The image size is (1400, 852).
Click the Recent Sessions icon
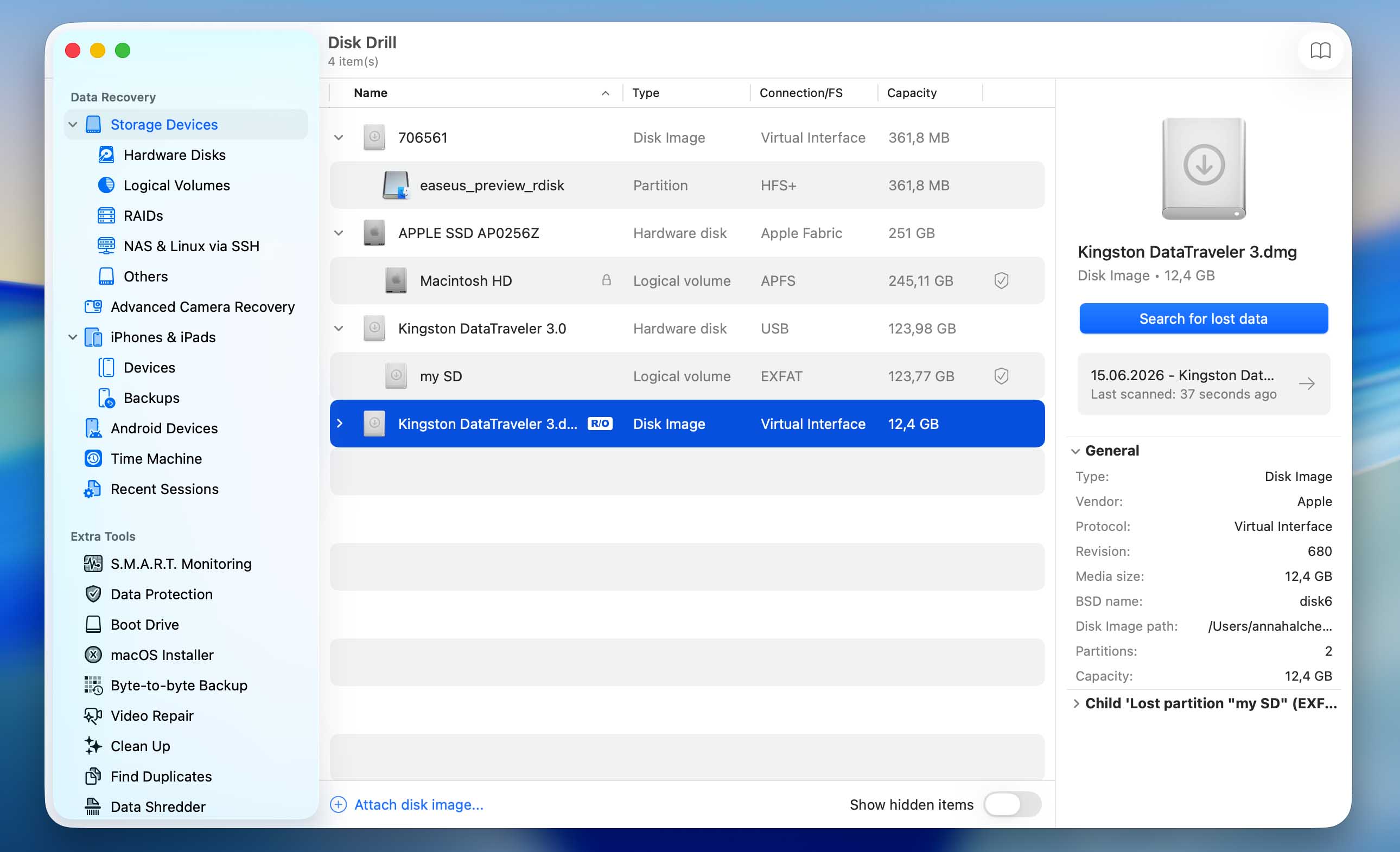pos(93,489)
